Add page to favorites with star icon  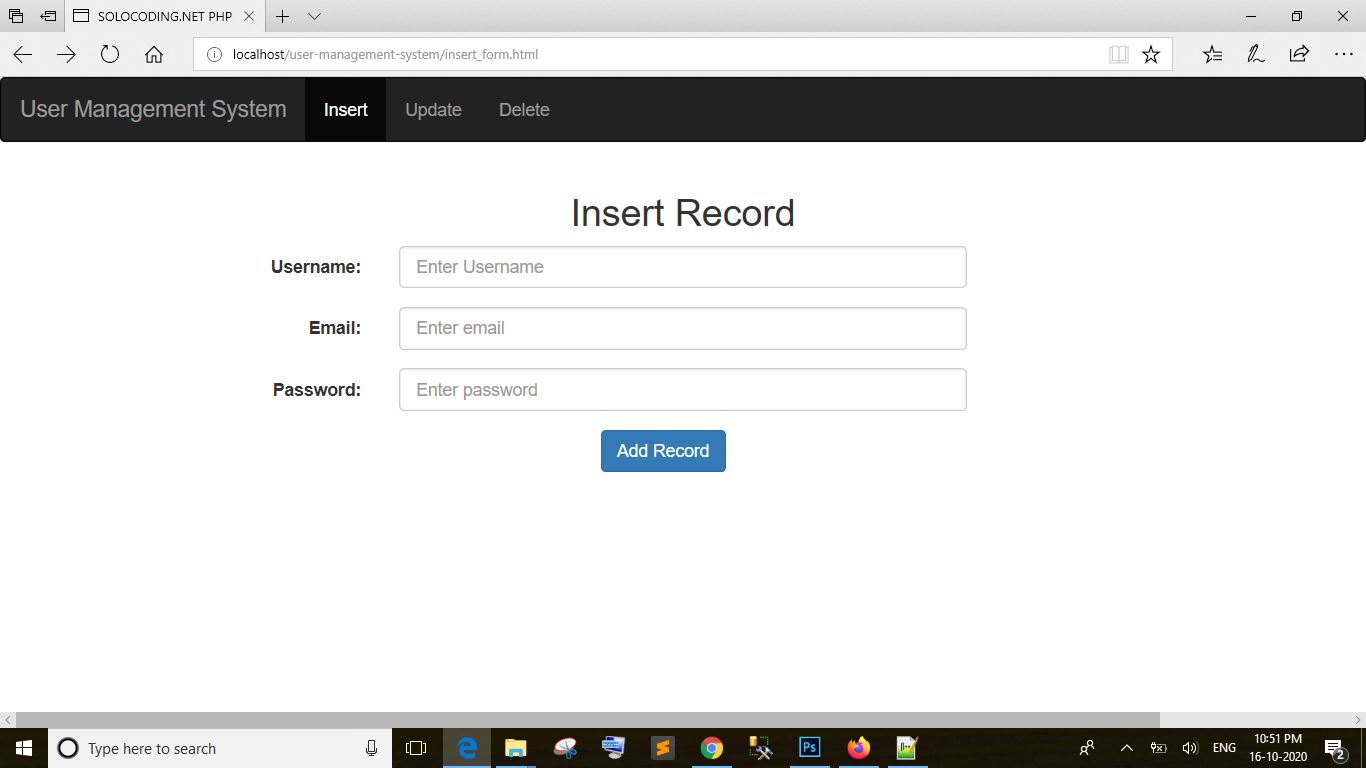pos(1151,55)
